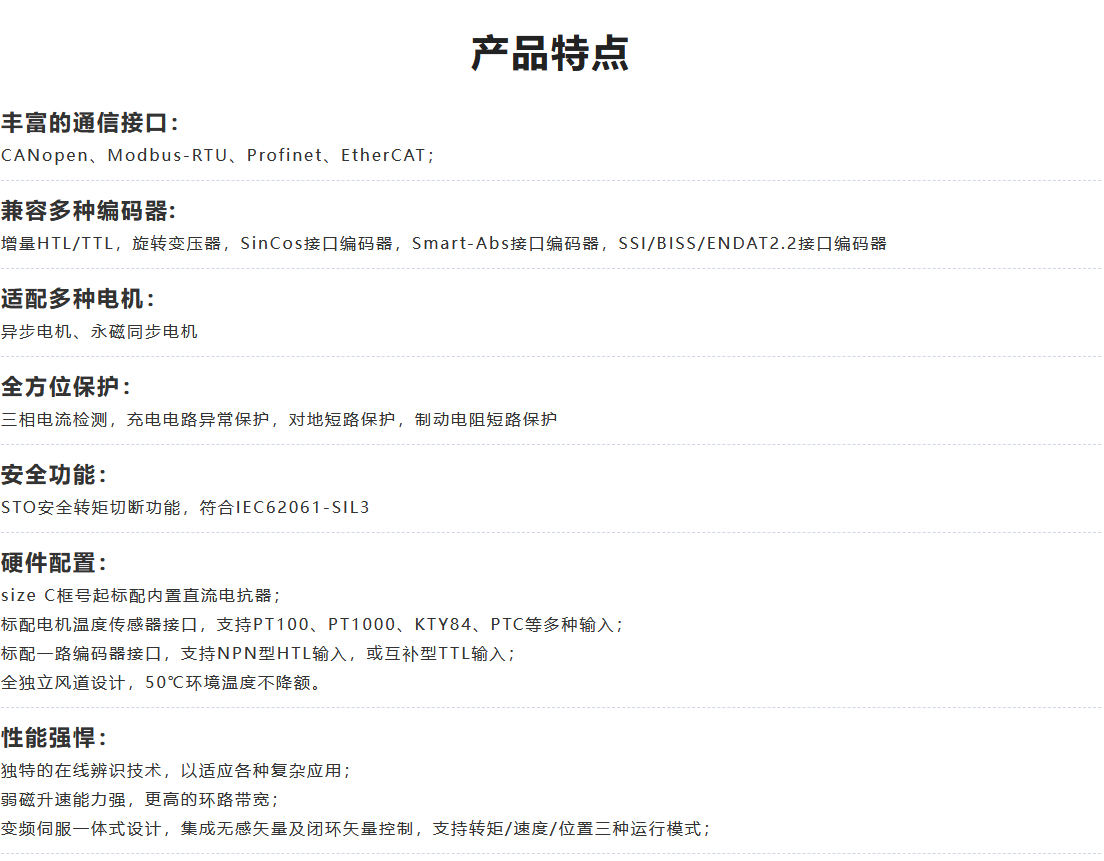The height and width of the screenshot is (861, 1104).
Task: Click the line starting "独特的在线辨识技术"
Action: (176, 771)
